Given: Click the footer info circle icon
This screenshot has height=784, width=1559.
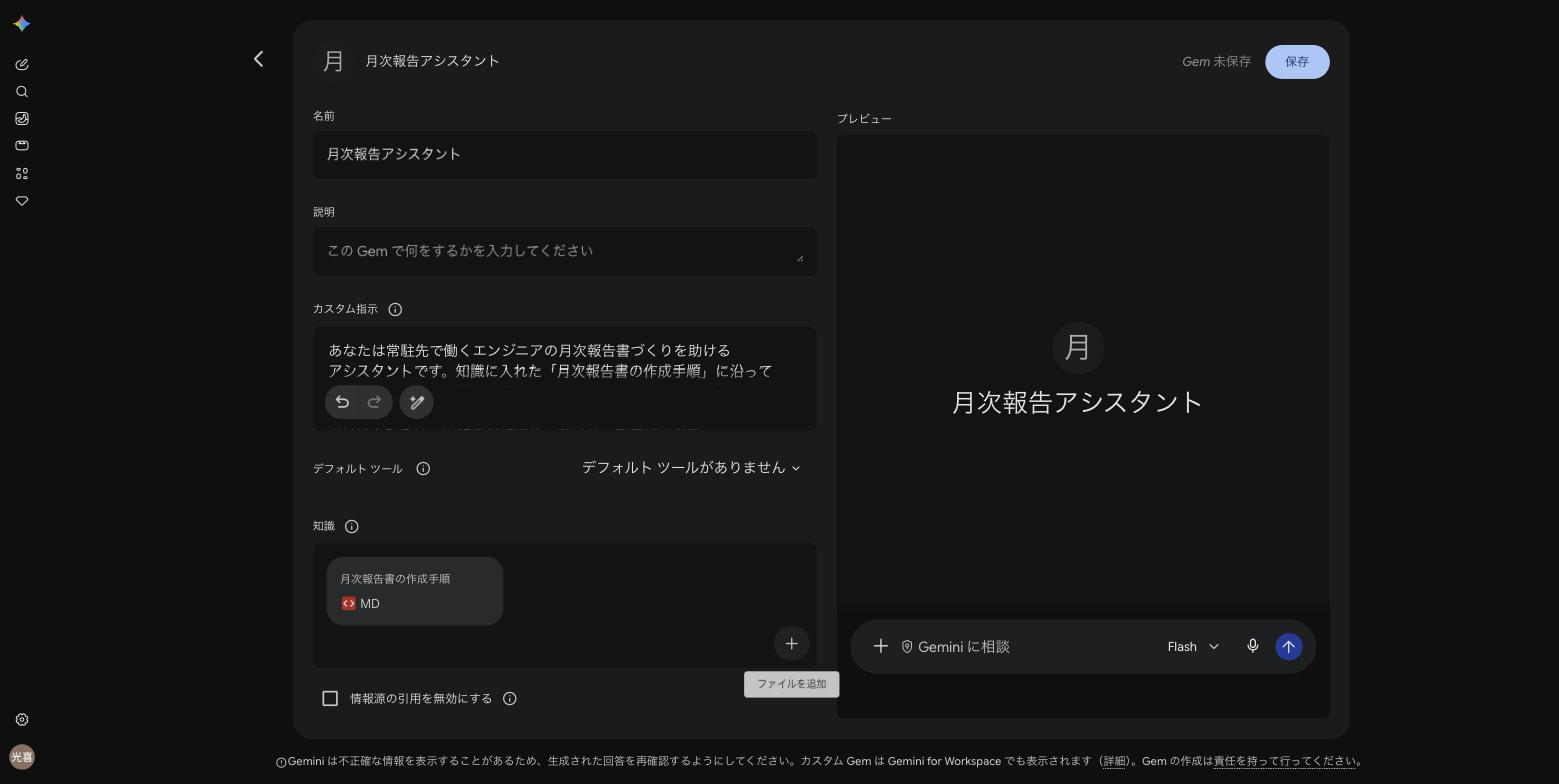Looking at the screenshot, I should click(281, 762).
